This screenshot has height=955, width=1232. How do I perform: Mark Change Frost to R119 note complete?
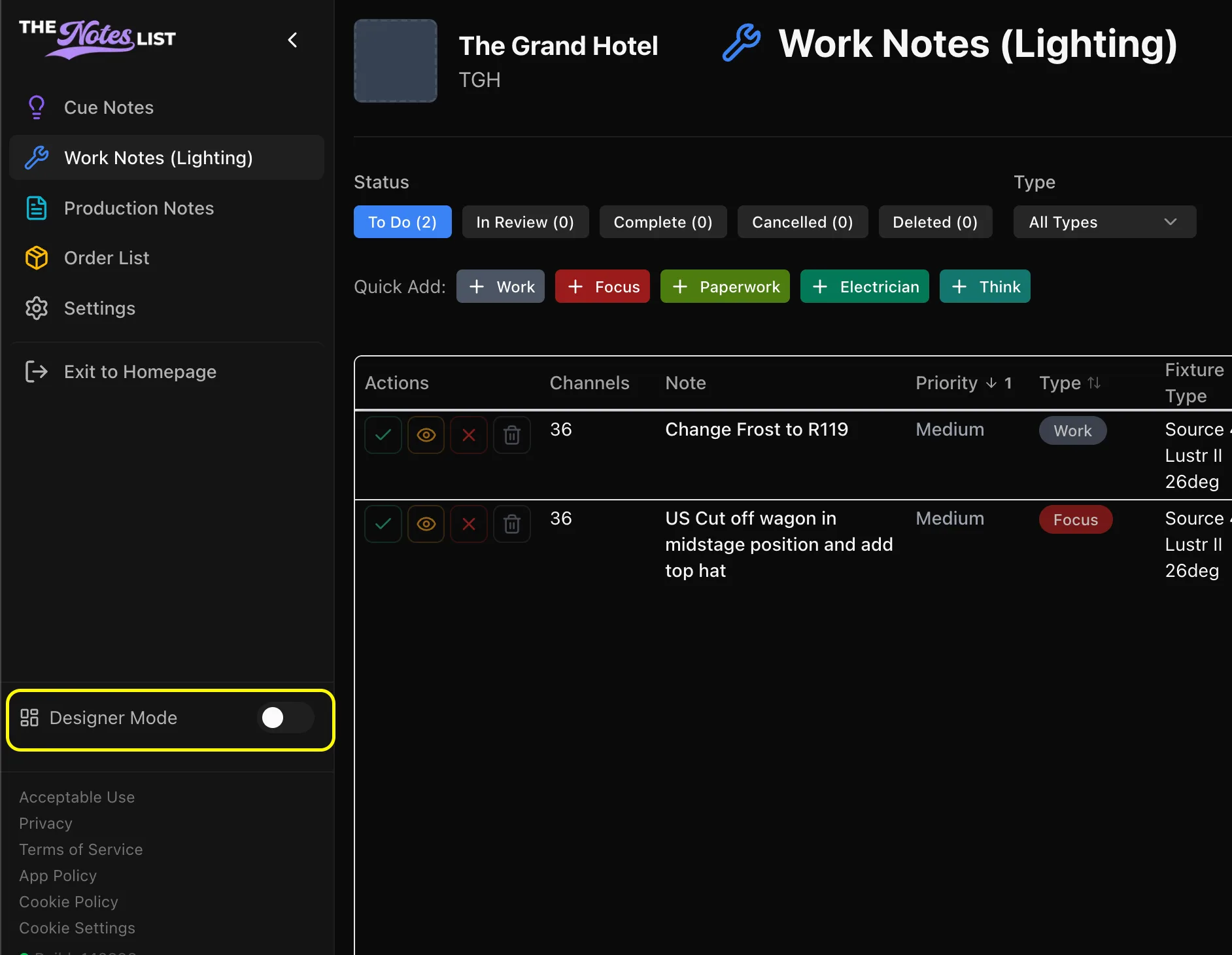(x=383, y=435)
